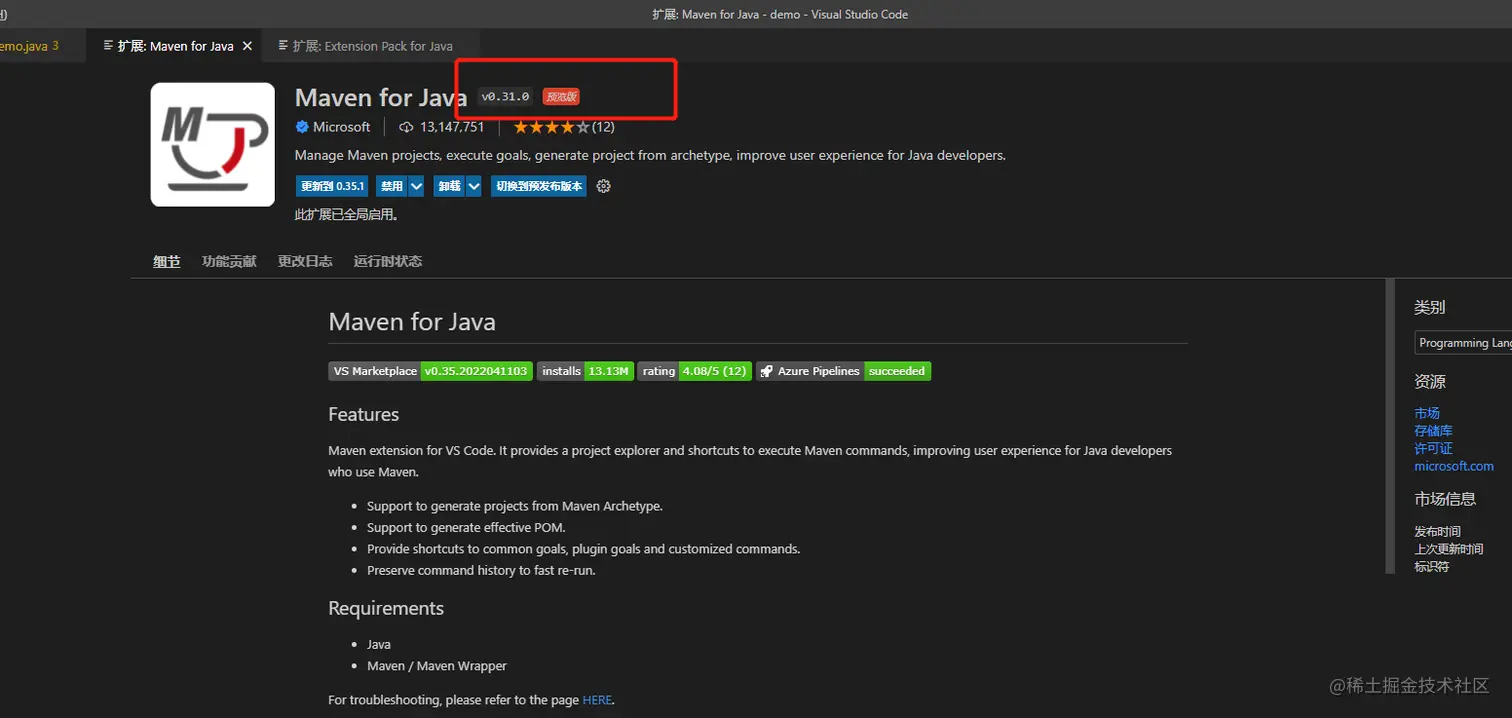
Task: Open the extension settings gear menu
Action: click(603, 186)
